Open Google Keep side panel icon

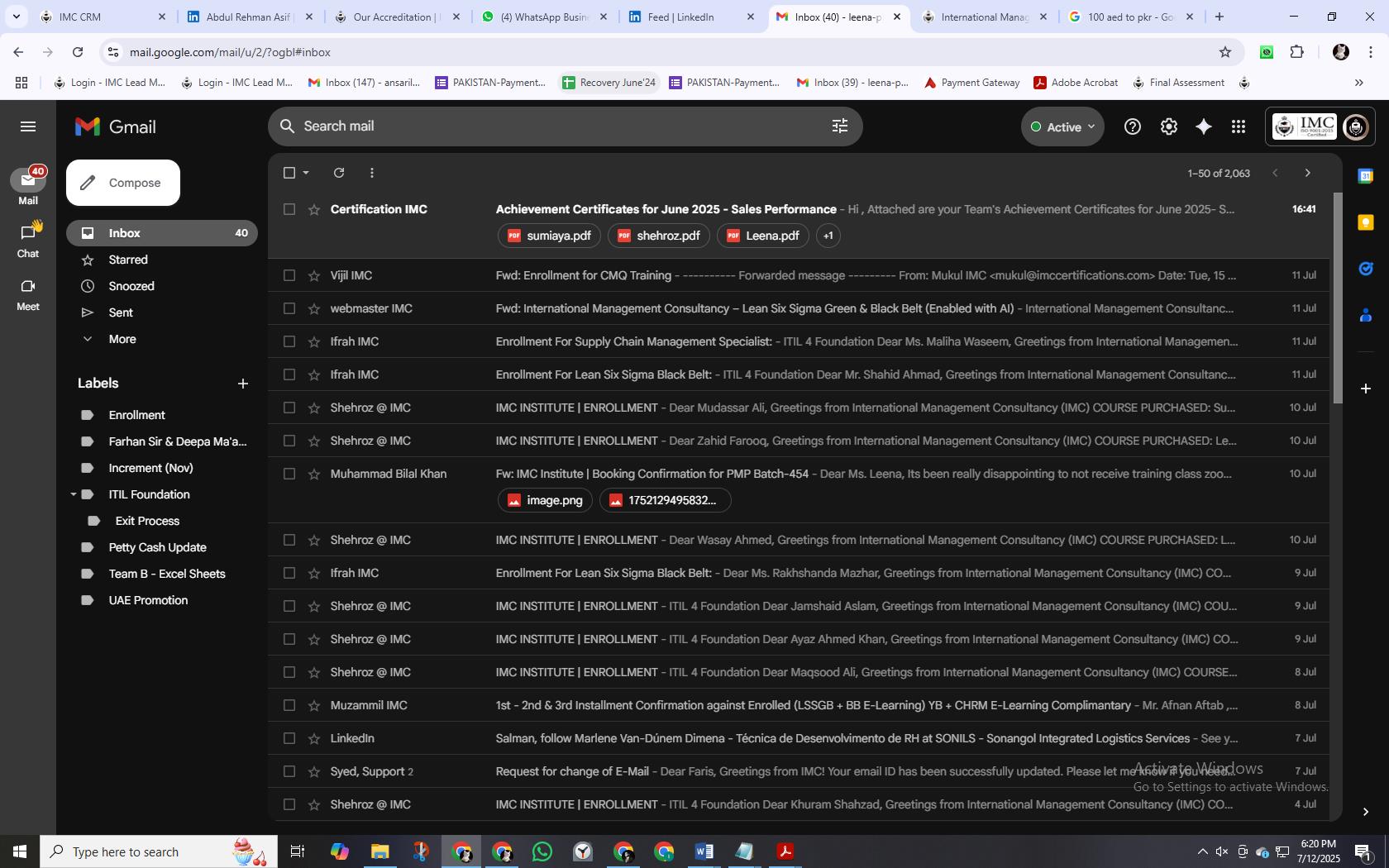tap(1366, 222)
